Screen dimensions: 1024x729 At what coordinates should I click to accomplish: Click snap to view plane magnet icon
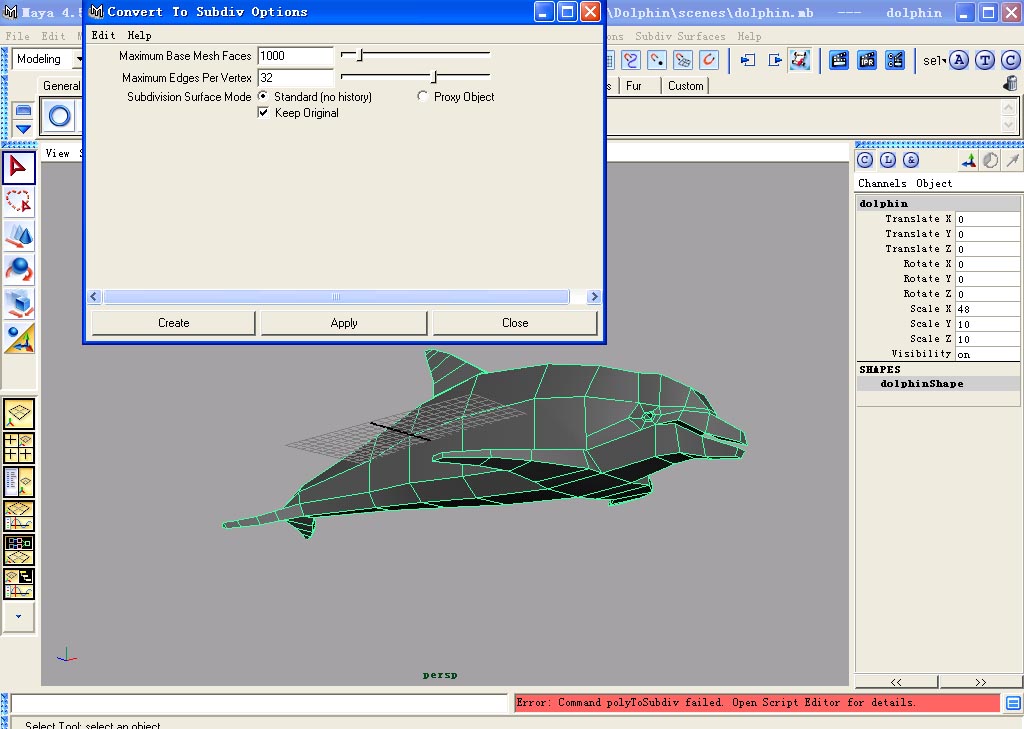click(682, 60)
